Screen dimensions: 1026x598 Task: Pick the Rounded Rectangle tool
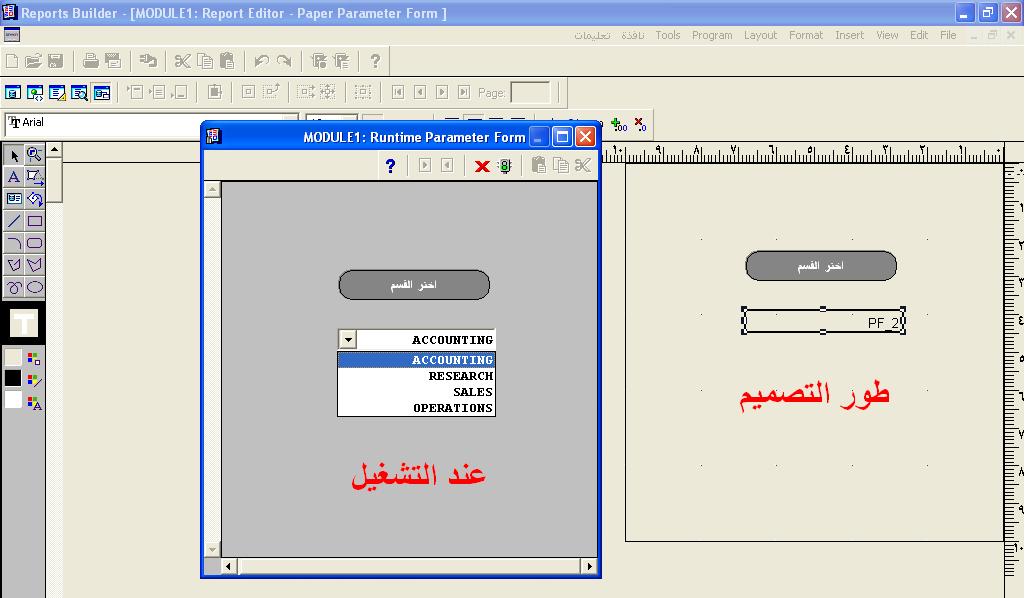tap(34, 243)
